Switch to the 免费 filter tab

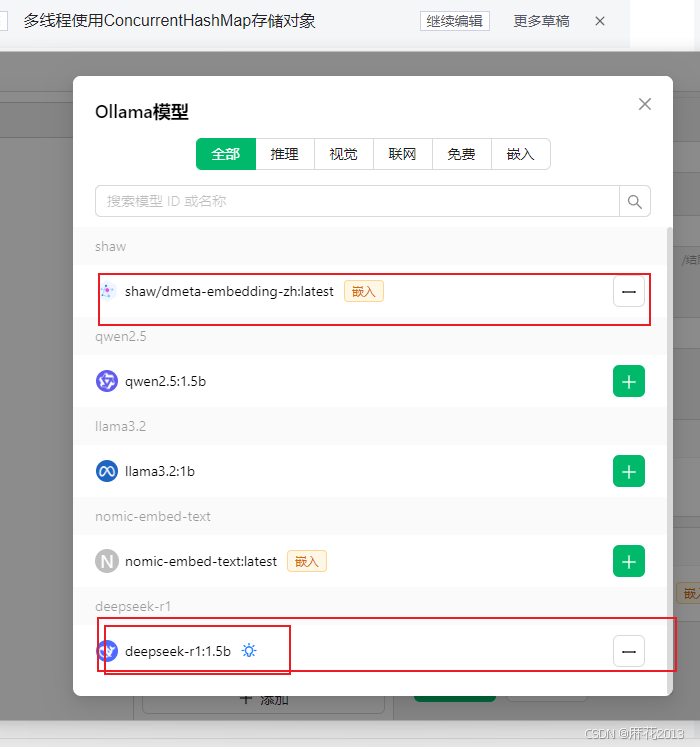(462, 154)
